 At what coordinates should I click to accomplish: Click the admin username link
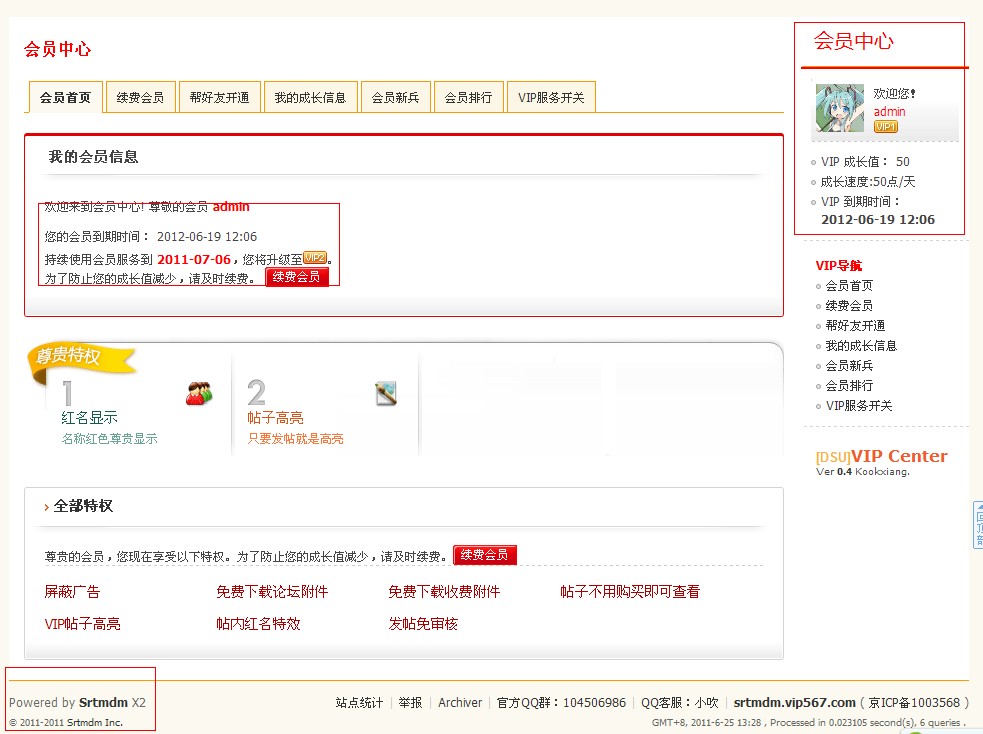(889, 112)
